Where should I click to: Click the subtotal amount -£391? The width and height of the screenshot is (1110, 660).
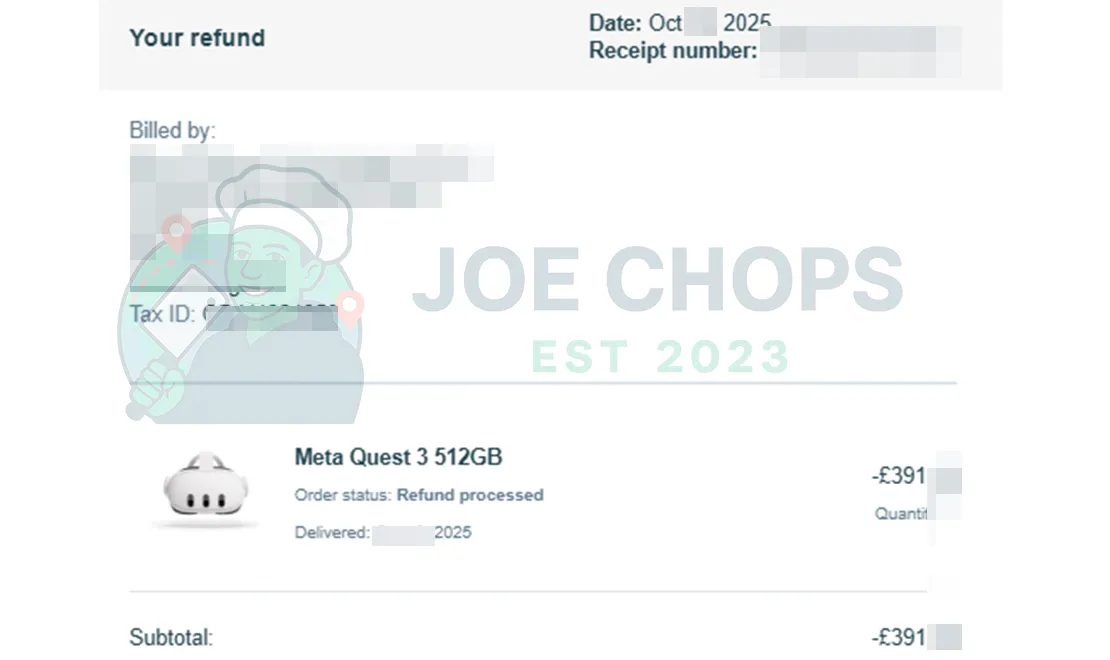coord(898,637)
